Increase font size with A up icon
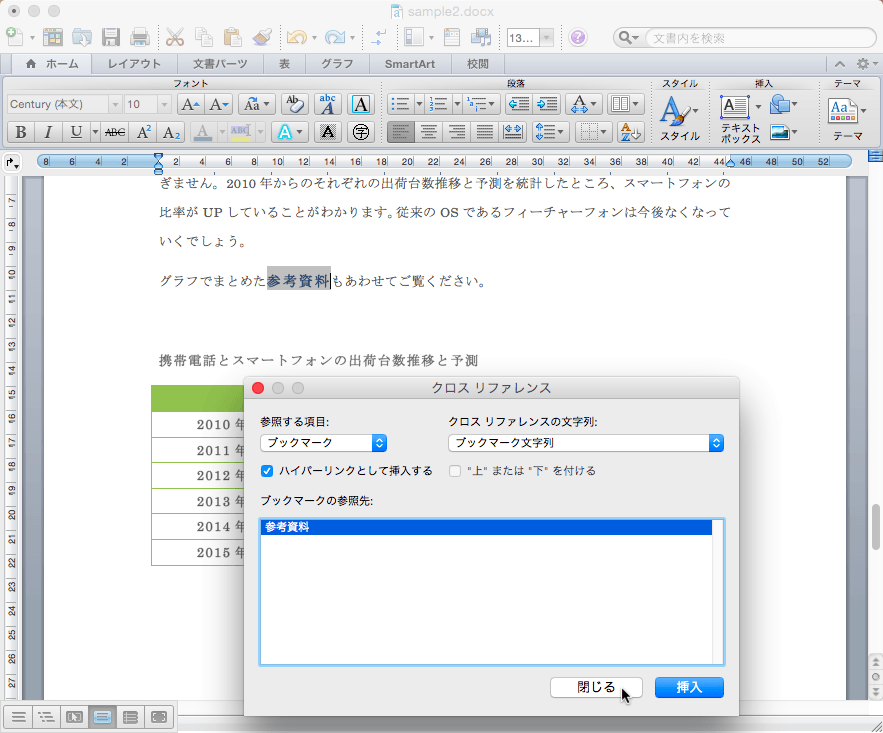The height and width of the screenshot is (733, 883). coord(190,104)
